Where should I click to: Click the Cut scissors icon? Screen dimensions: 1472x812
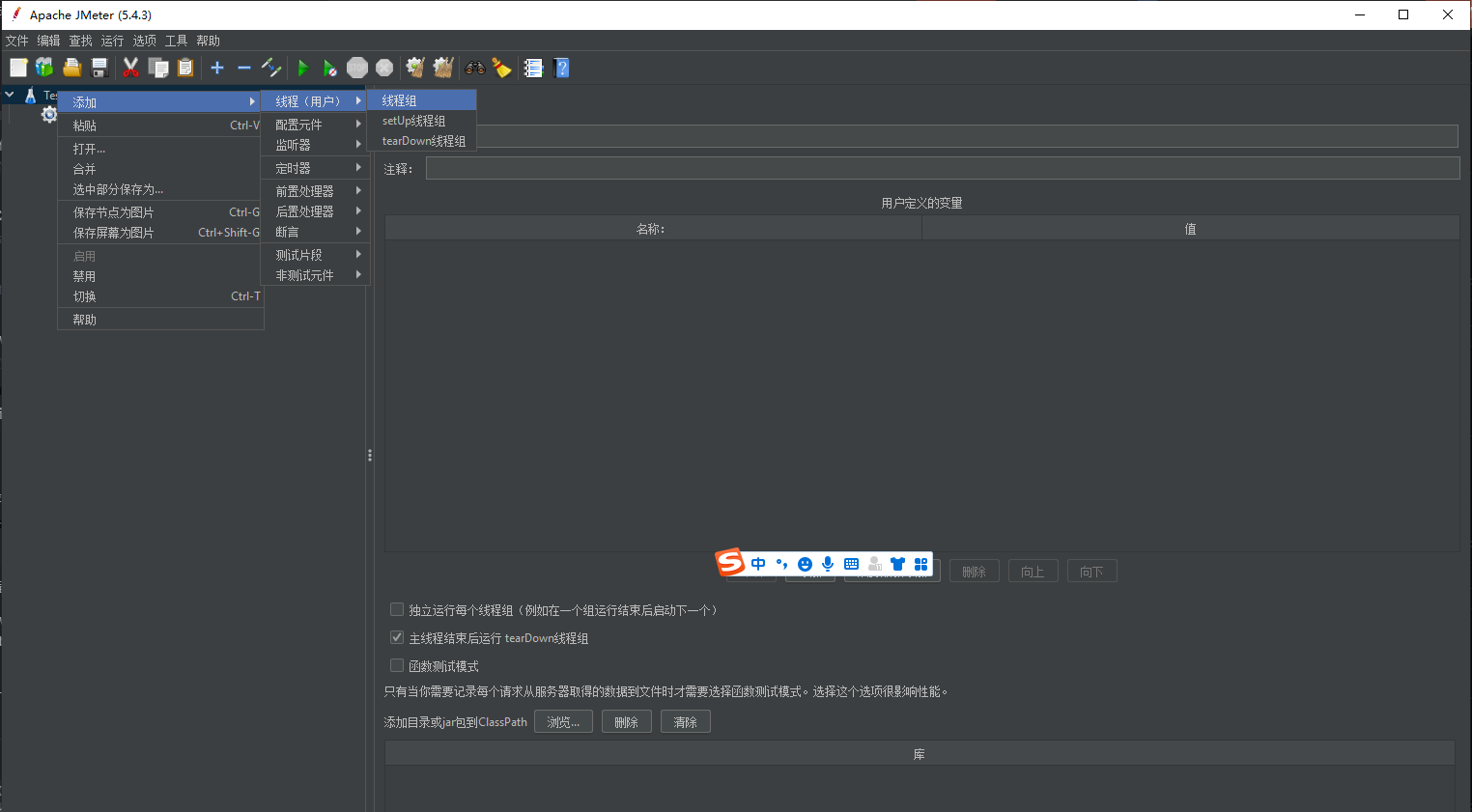pyautogui.click(x=130, y=68)
